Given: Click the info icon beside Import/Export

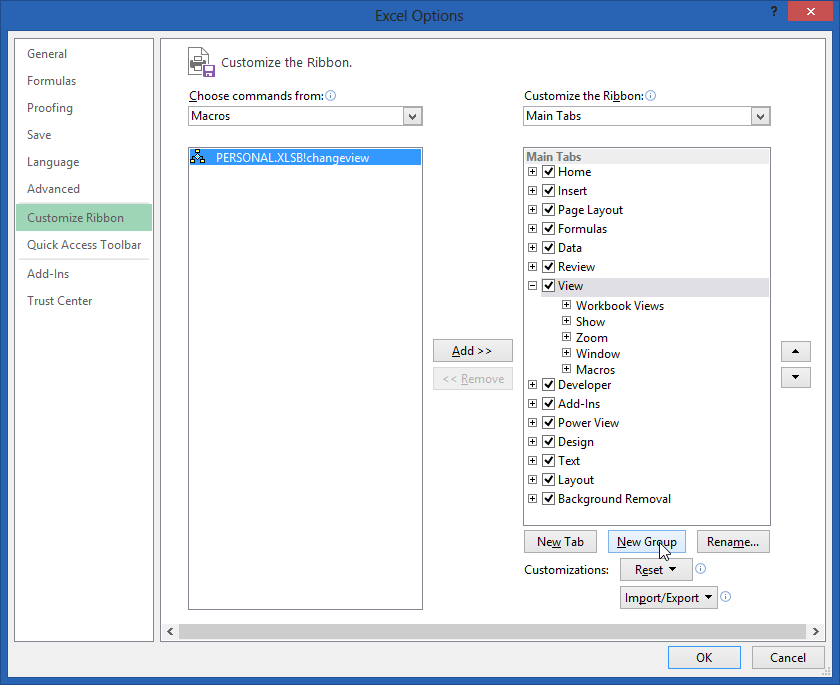Looking at the screenshot, I should click(x=727, y=597).
